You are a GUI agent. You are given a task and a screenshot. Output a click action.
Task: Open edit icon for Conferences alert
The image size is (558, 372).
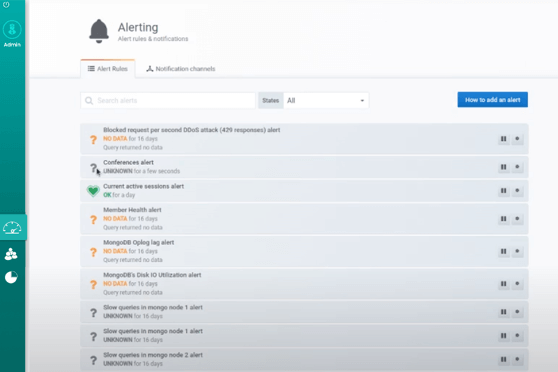pos(517,167)
